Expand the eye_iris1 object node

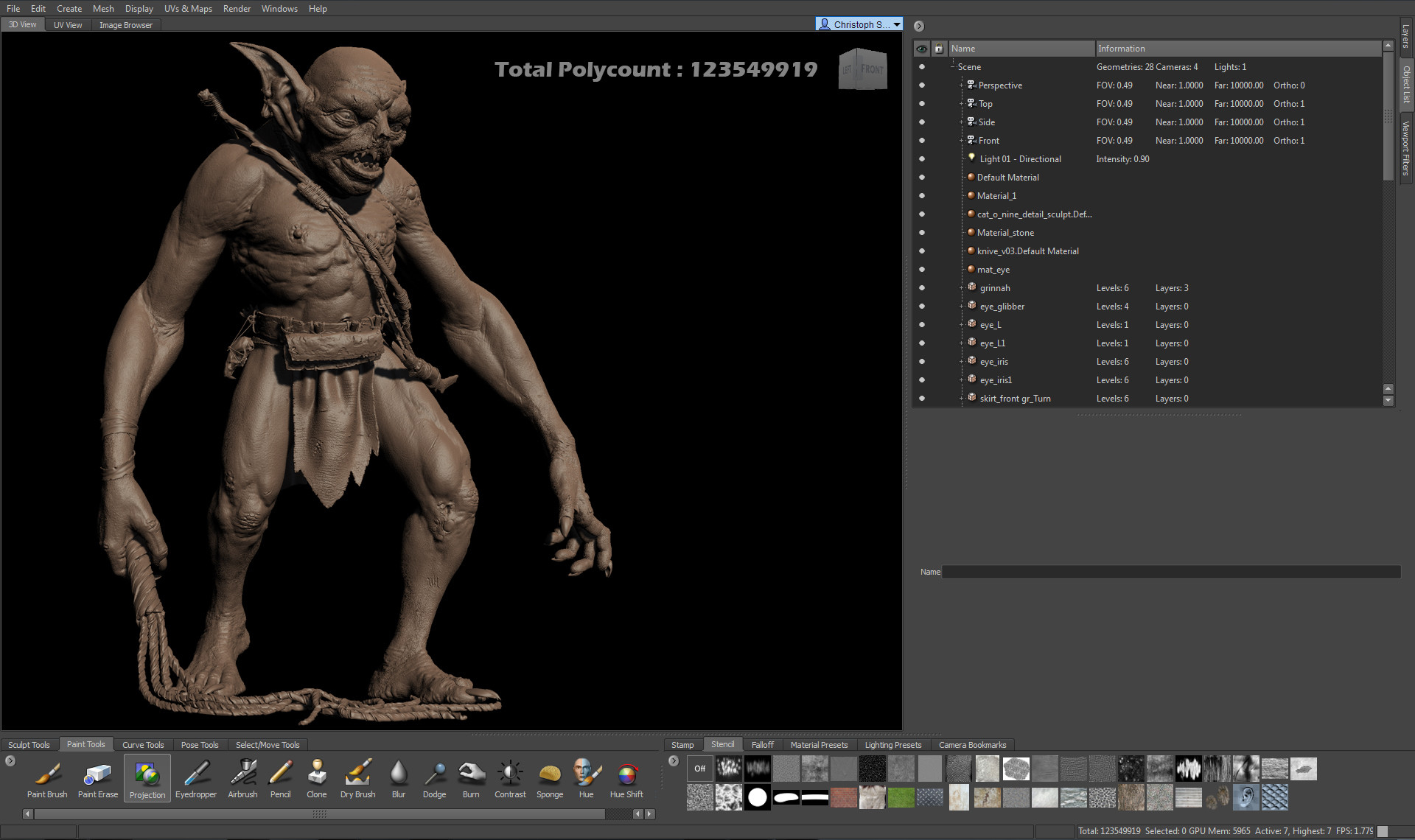[x=962, y=380]
